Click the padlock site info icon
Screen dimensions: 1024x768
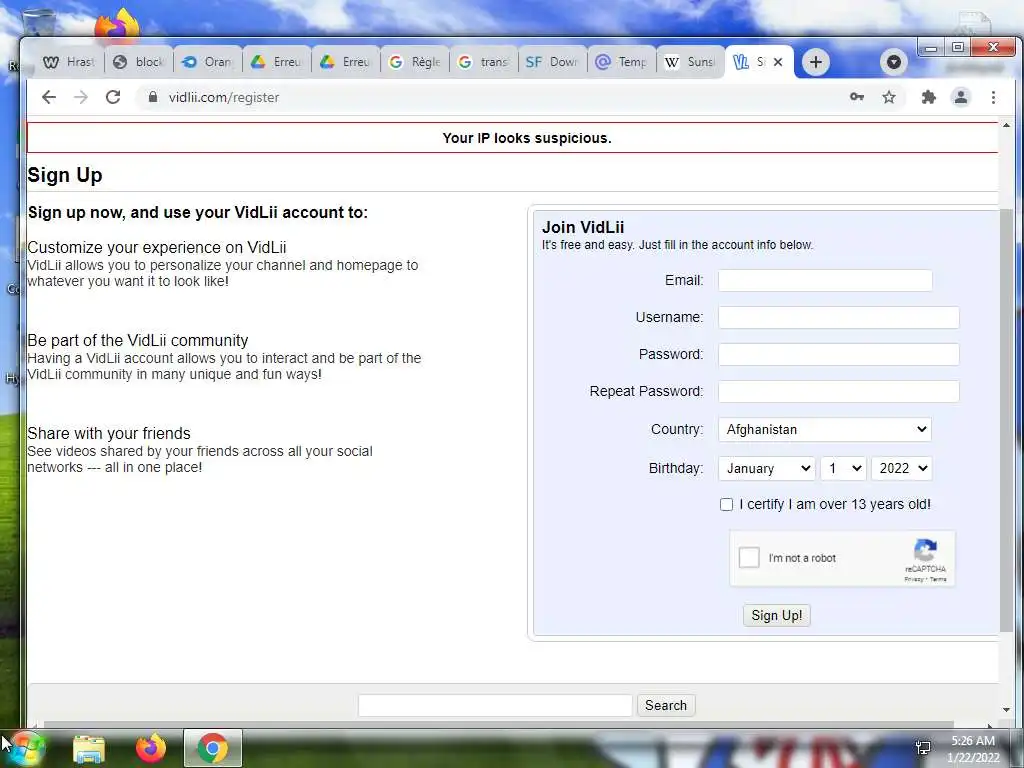tap(153, 97)
